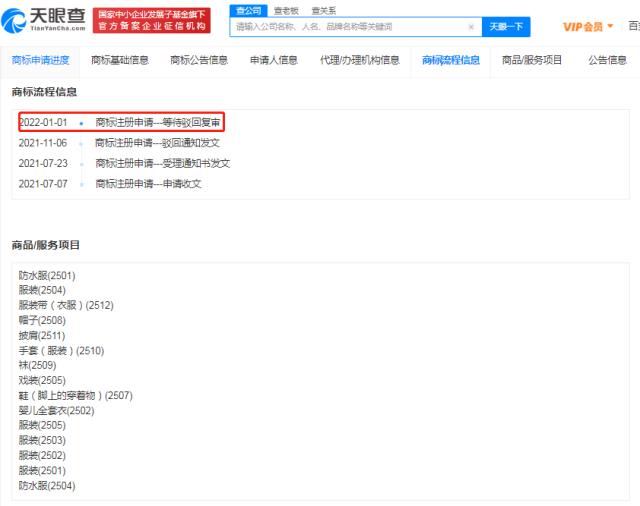Select the 查关系 search tab
Viewport: 640px width, 506px height.
click(324, 11)
